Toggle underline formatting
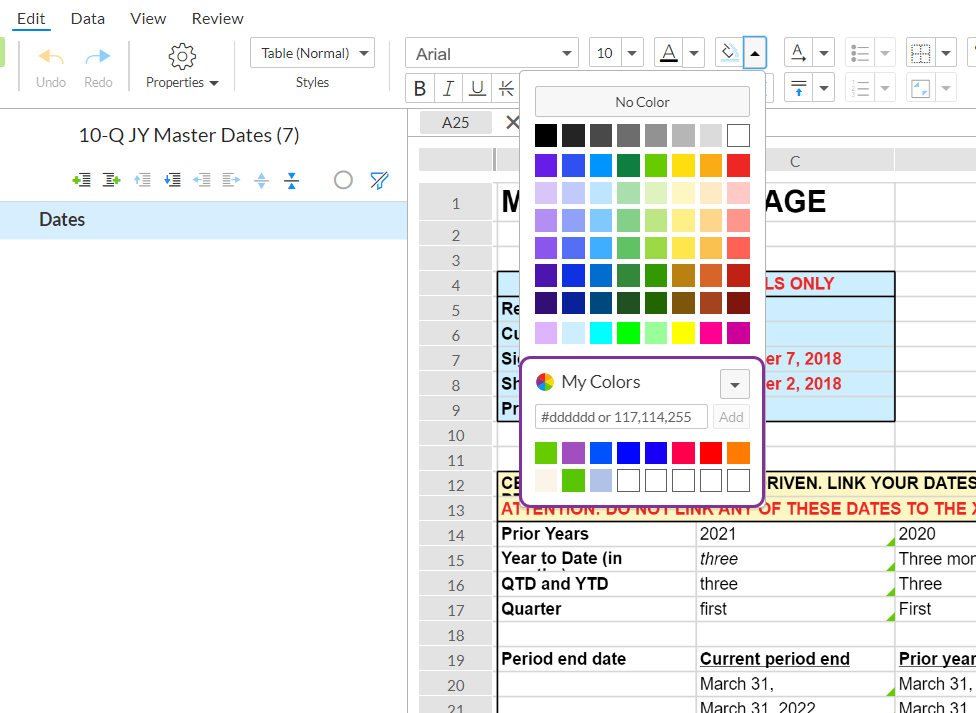 478,89
